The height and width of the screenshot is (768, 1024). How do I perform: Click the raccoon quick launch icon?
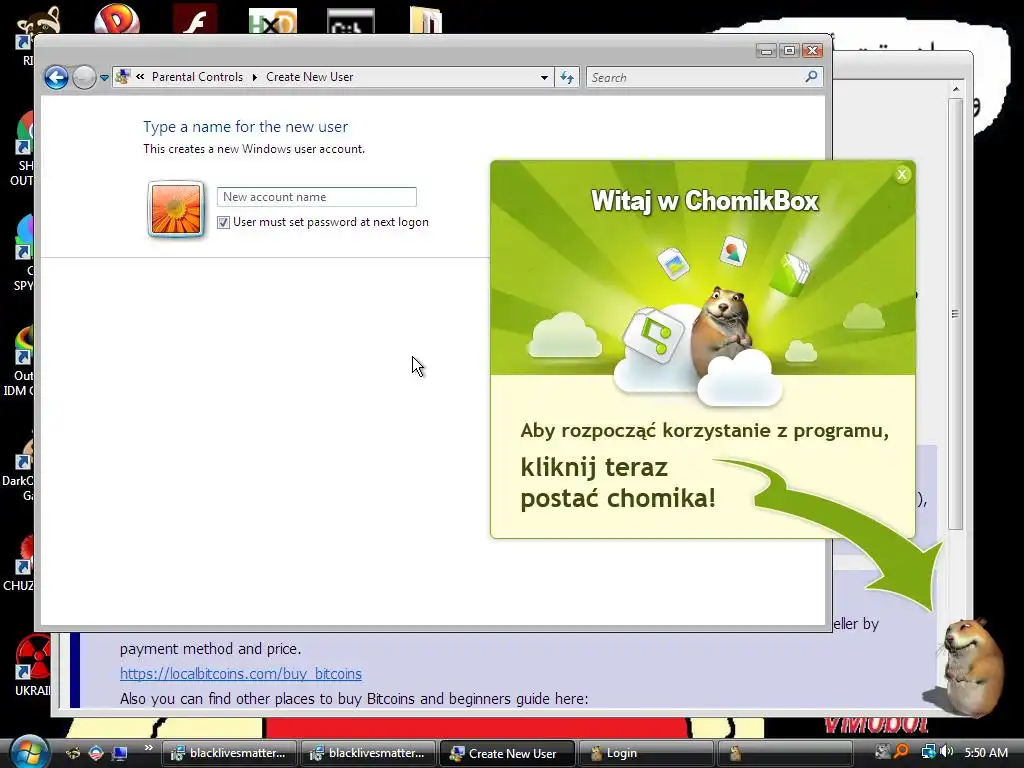pos(72,753)
